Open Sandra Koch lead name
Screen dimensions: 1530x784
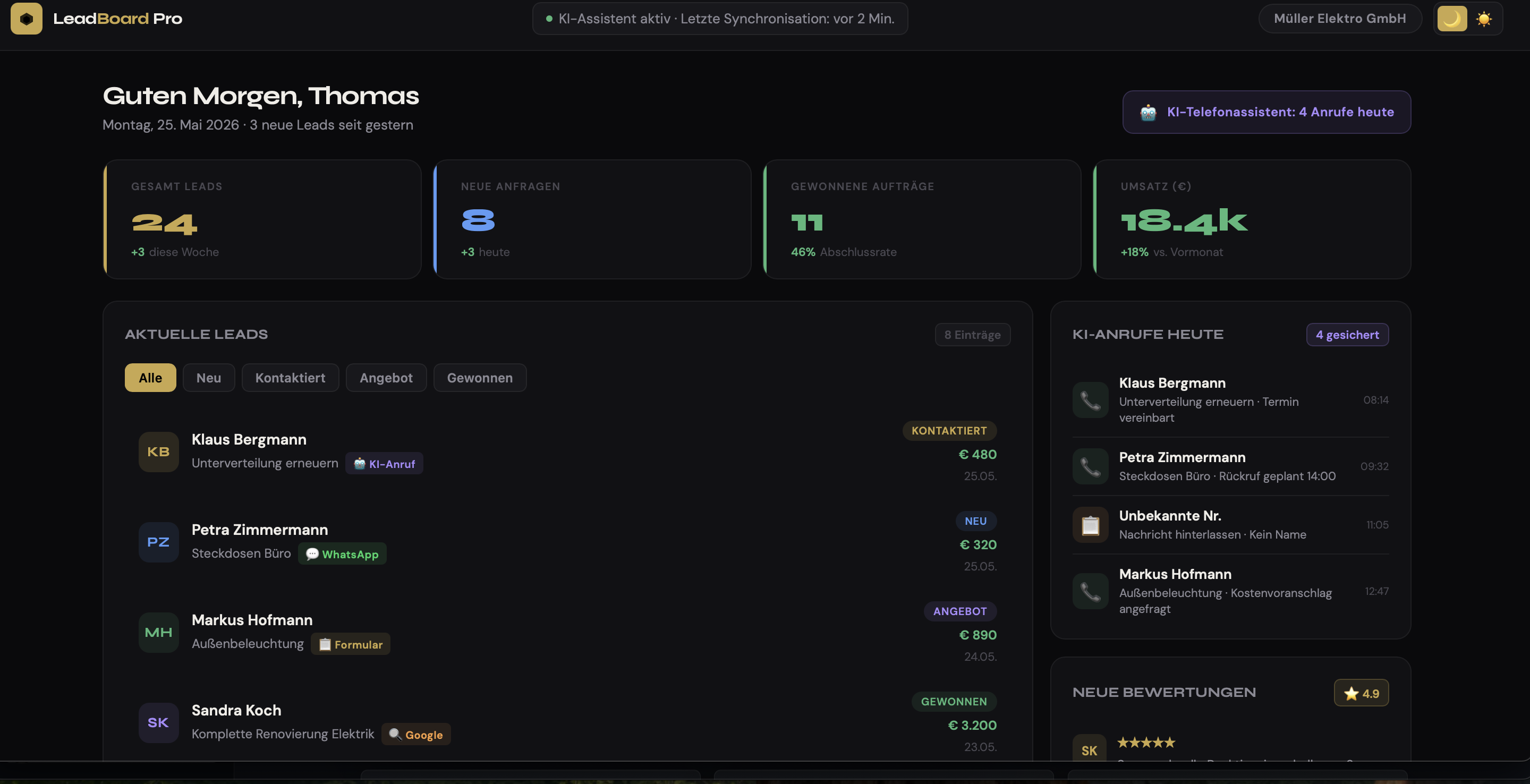236,710
